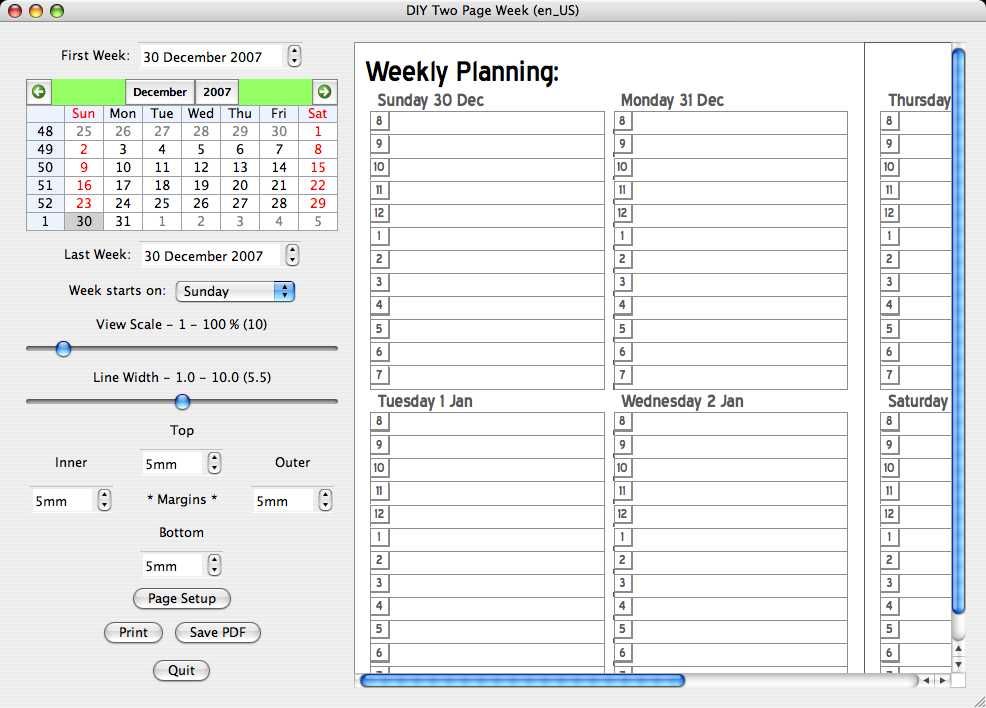This screenshot has width=986, height=708.
Task: Open the Week starts on dropdown
Action: point(235,291)
